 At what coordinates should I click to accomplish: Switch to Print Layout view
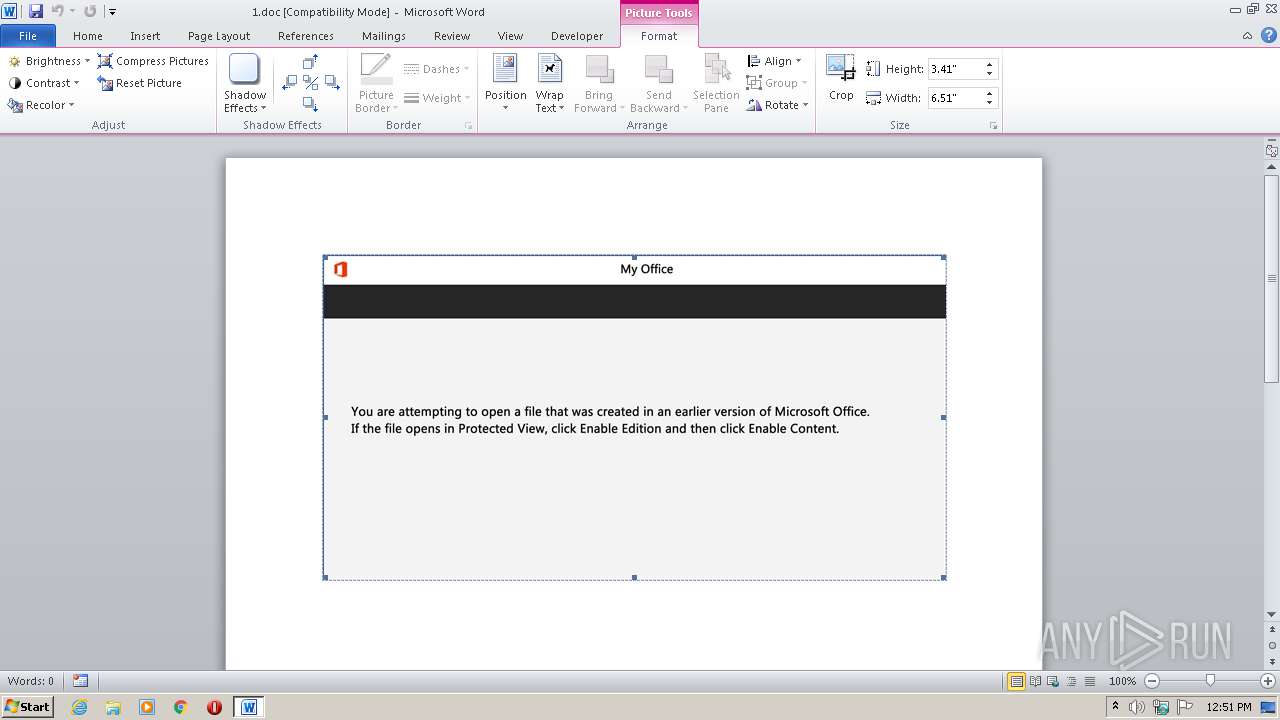1017,681
